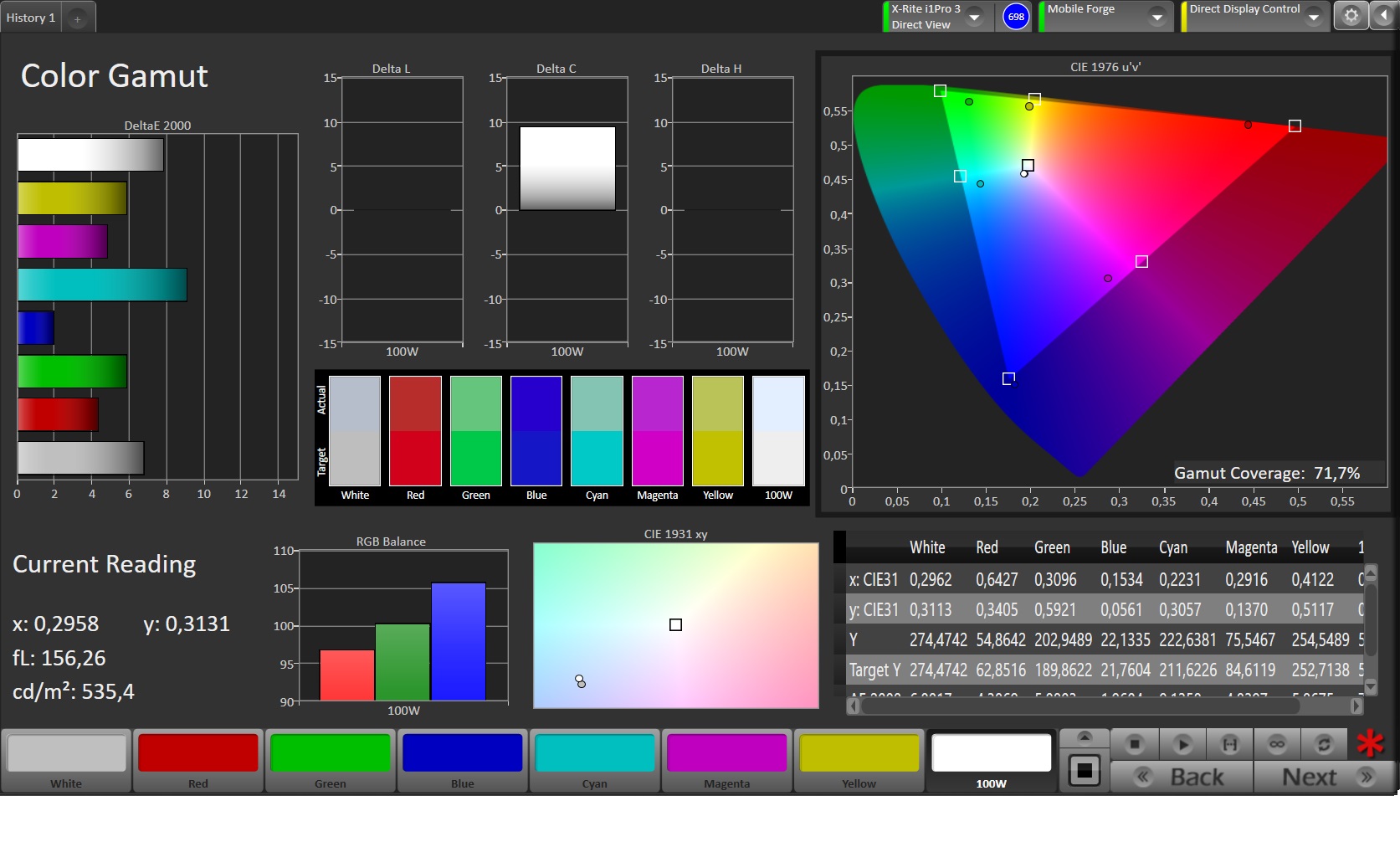The image size is (1400, 842).
Task: Start continuous reading with infinity icon
Action: point(1276,743)
